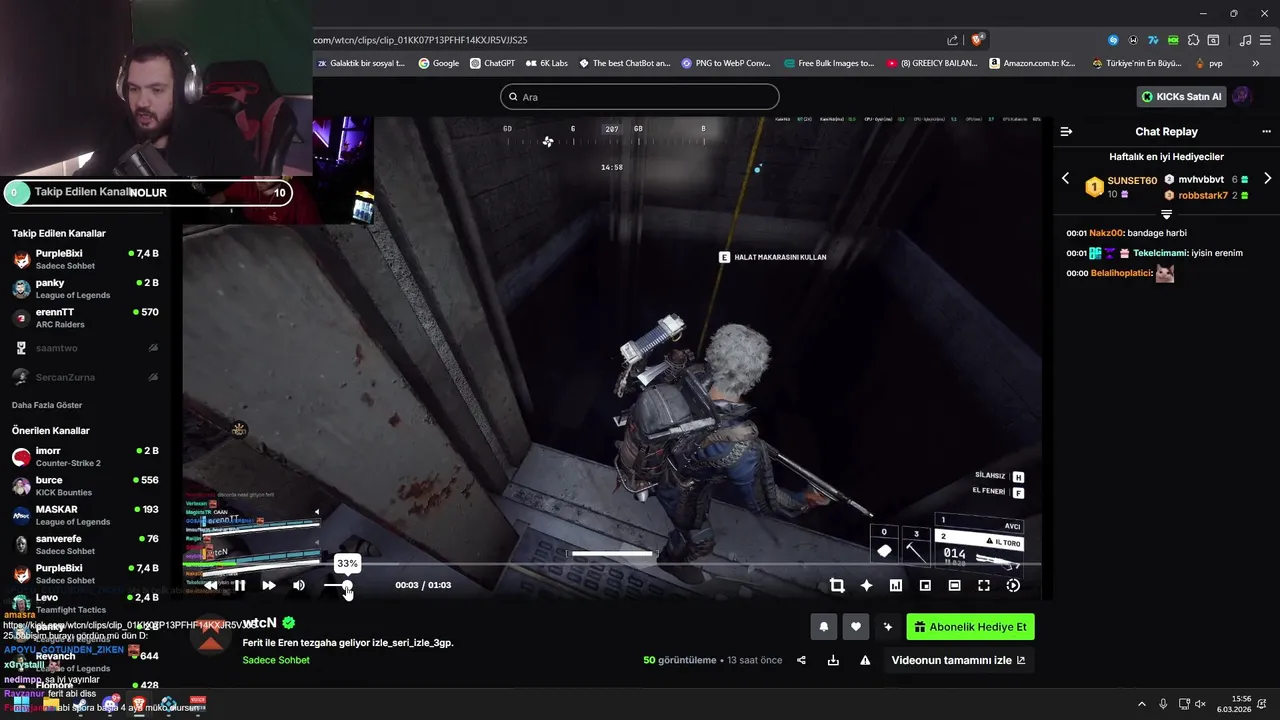The height and width of the screenshot is (720, 1280).
Task: Click the Ara search field
Action: (640, 97)
